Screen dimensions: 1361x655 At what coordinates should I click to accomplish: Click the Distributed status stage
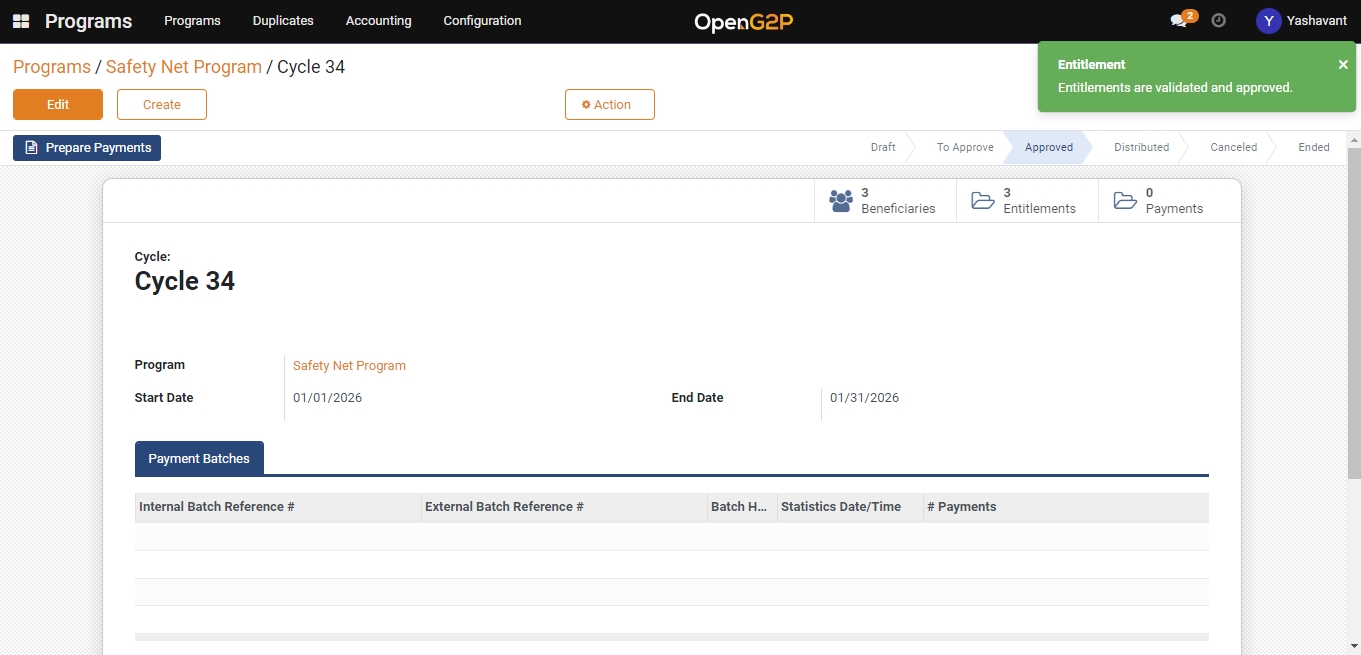tap(1141, 148)
